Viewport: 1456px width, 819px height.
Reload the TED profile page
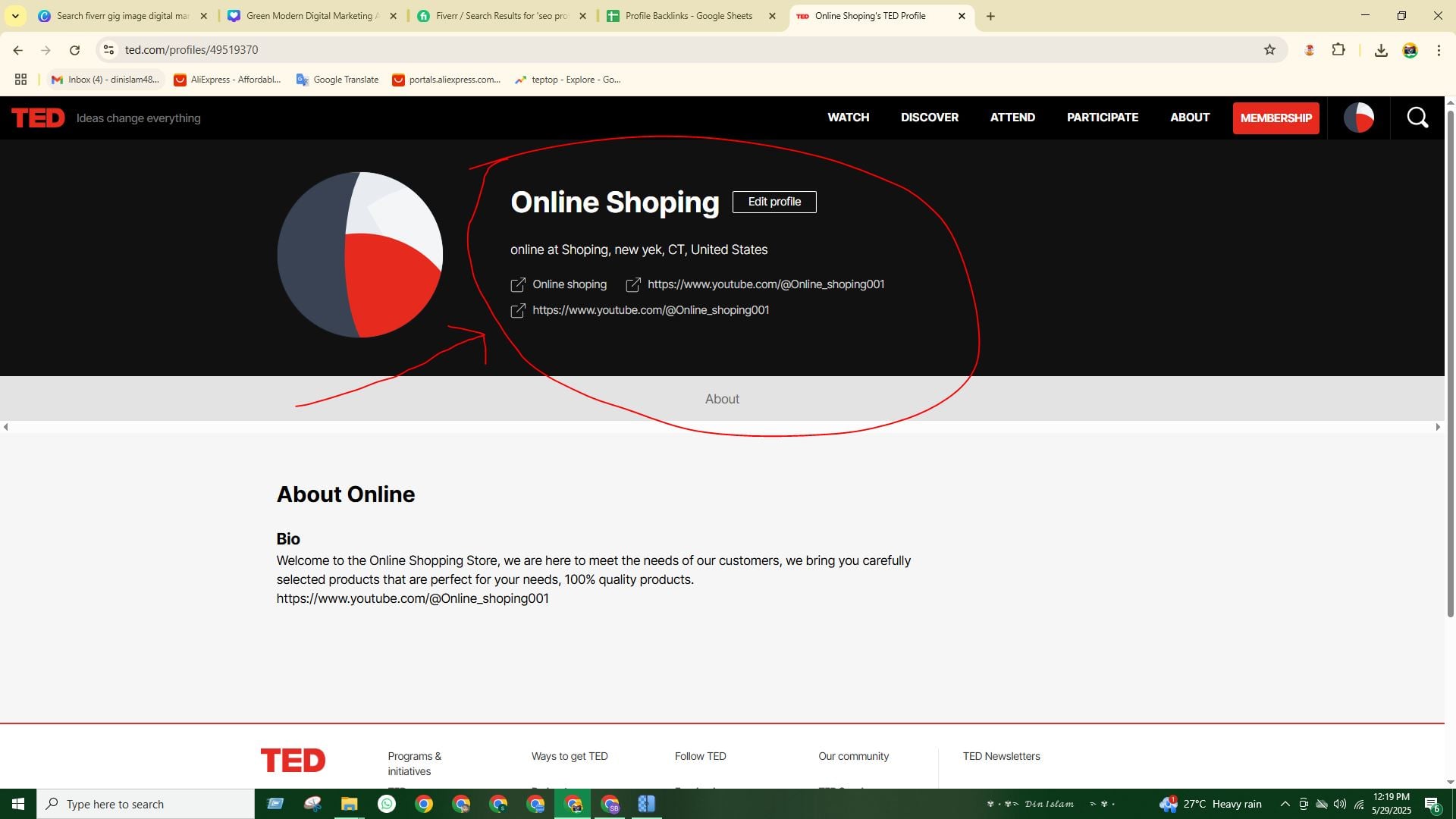point(74,50)
